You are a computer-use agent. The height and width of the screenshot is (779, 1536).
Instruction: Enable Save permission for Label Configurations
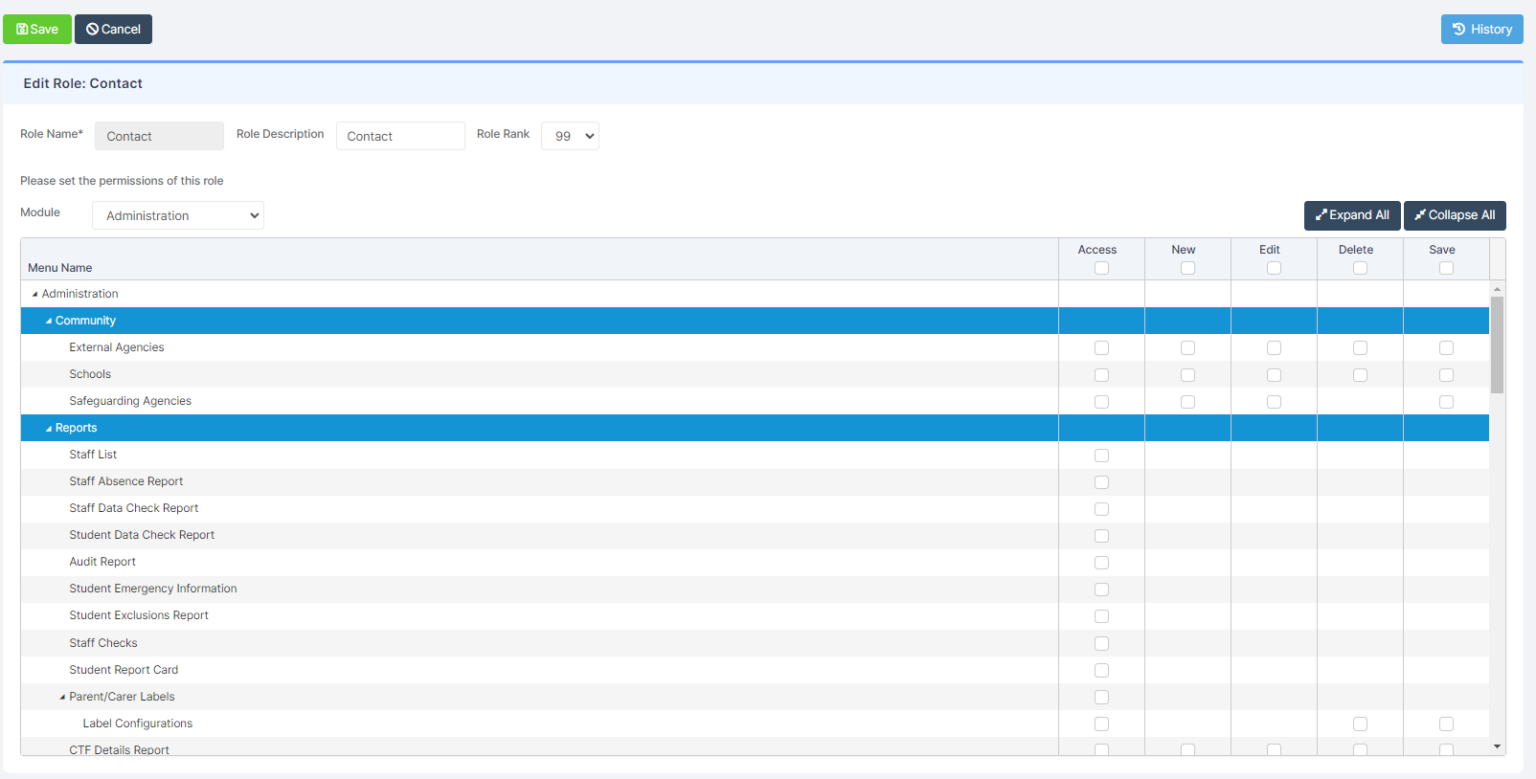[1445, 723]
